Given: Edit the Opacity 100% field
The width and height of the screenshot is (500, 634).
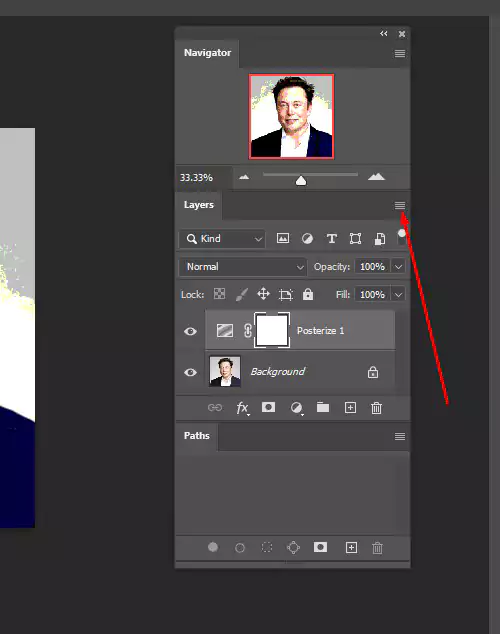Looking at the screenshot, I should 372,267.
